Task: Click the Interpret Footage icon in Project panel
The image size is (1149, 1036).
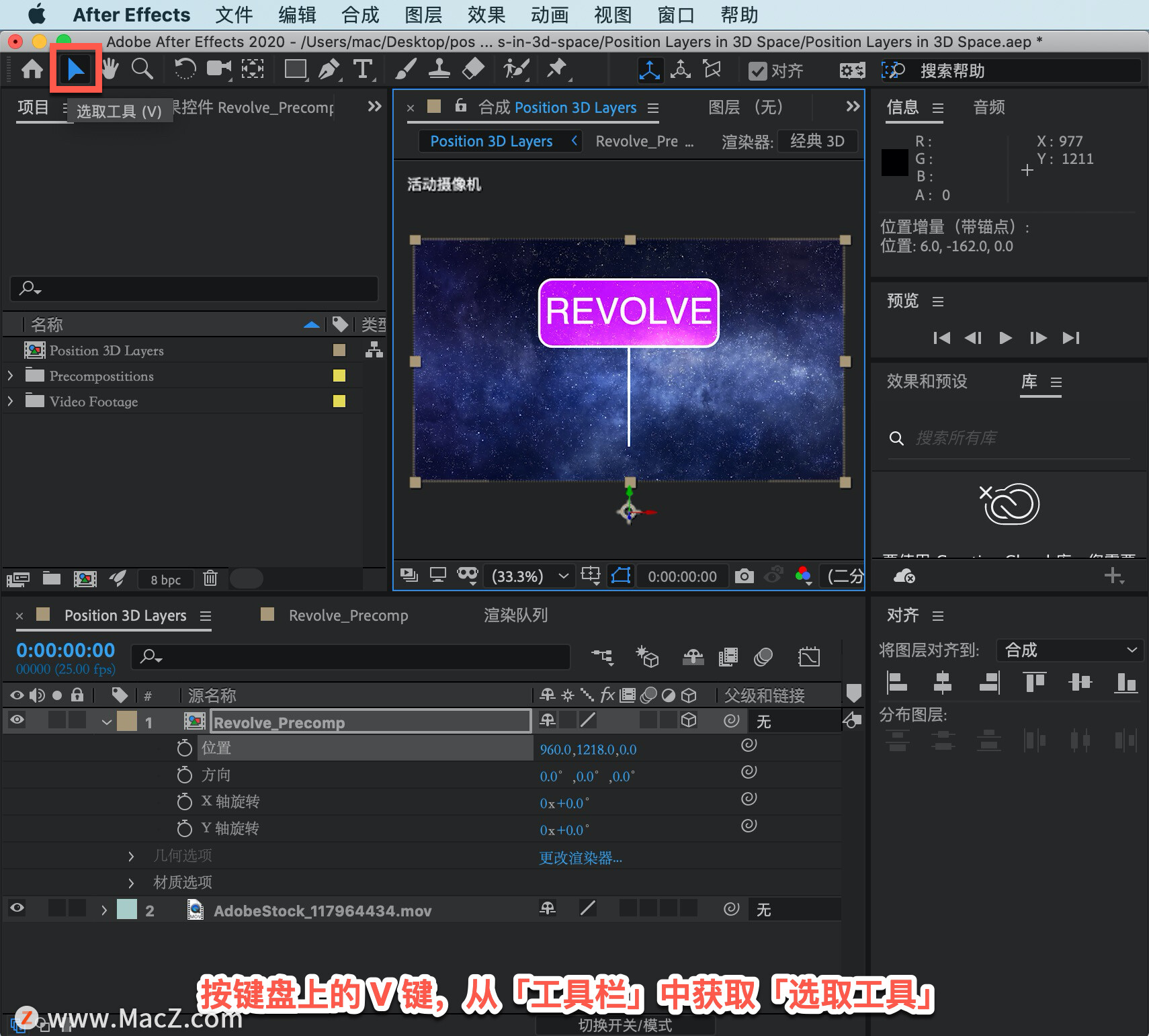Action: coord(17,578)
